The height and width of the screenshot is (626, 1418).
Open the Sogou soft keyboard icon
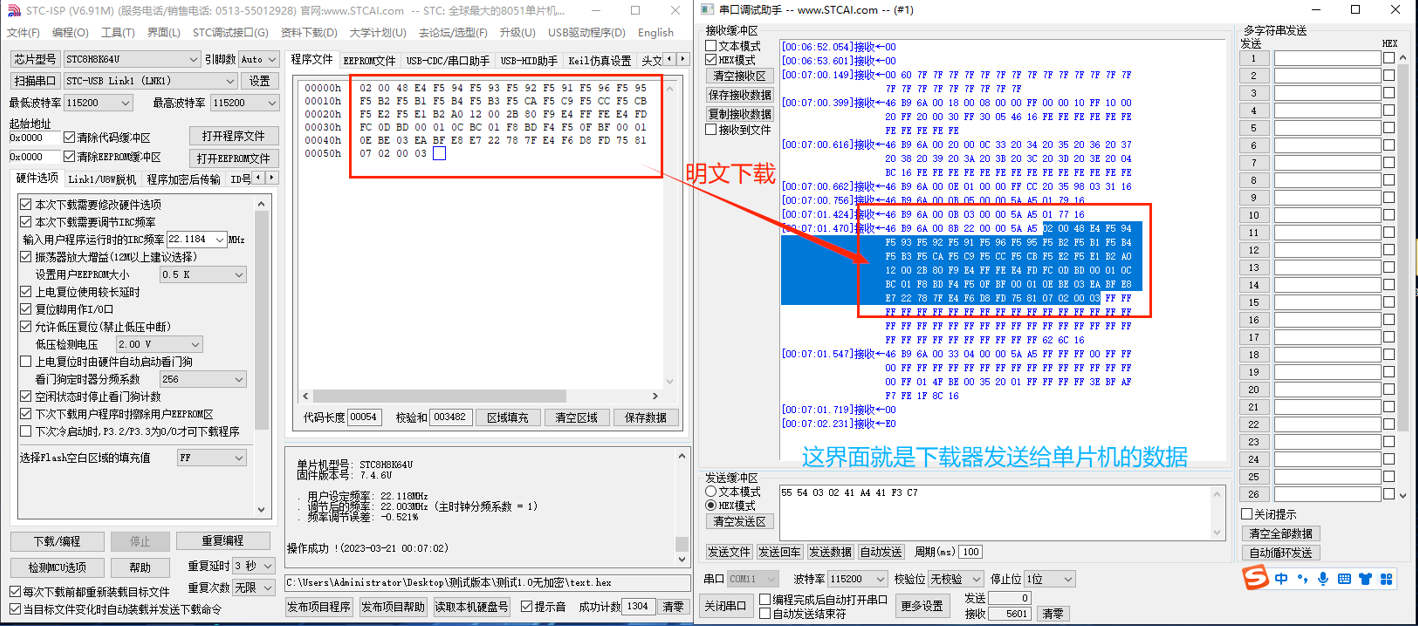pyautogui.click(x=1344, y=578)
